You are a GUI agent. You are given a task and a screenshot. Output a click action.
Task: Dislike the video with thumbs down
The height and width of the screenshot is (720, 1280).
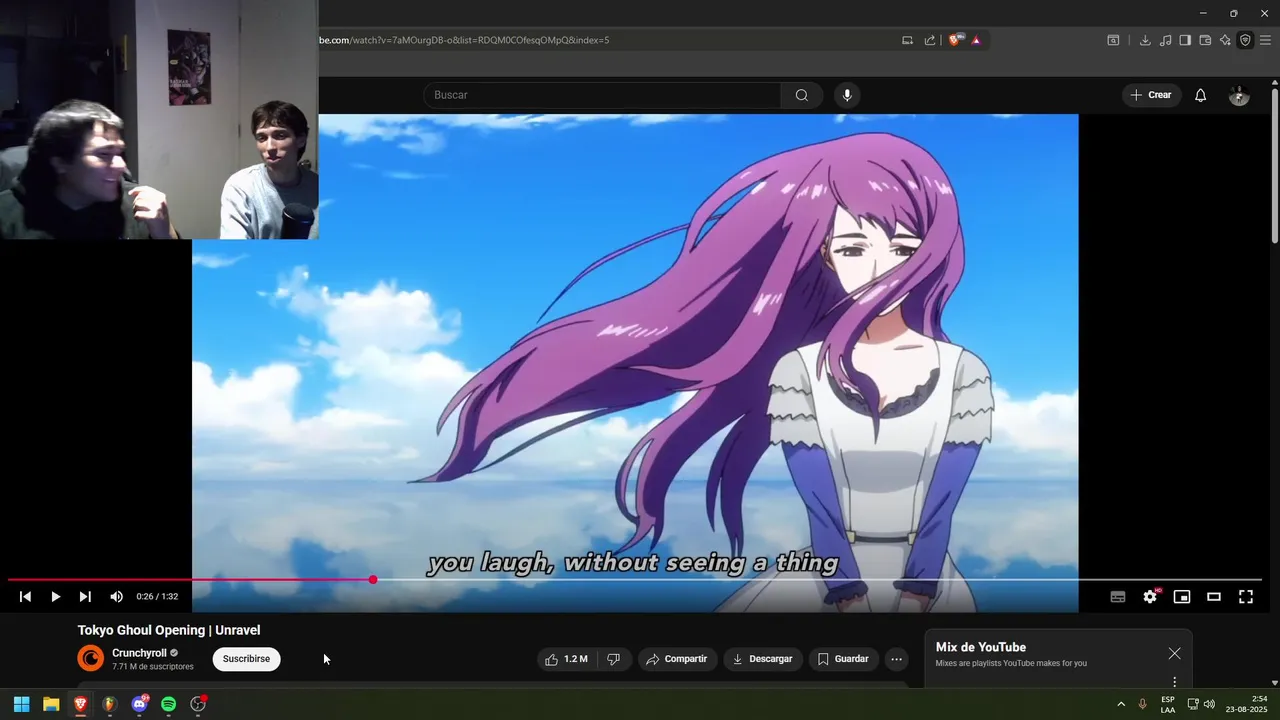click(x=613, y=659)
